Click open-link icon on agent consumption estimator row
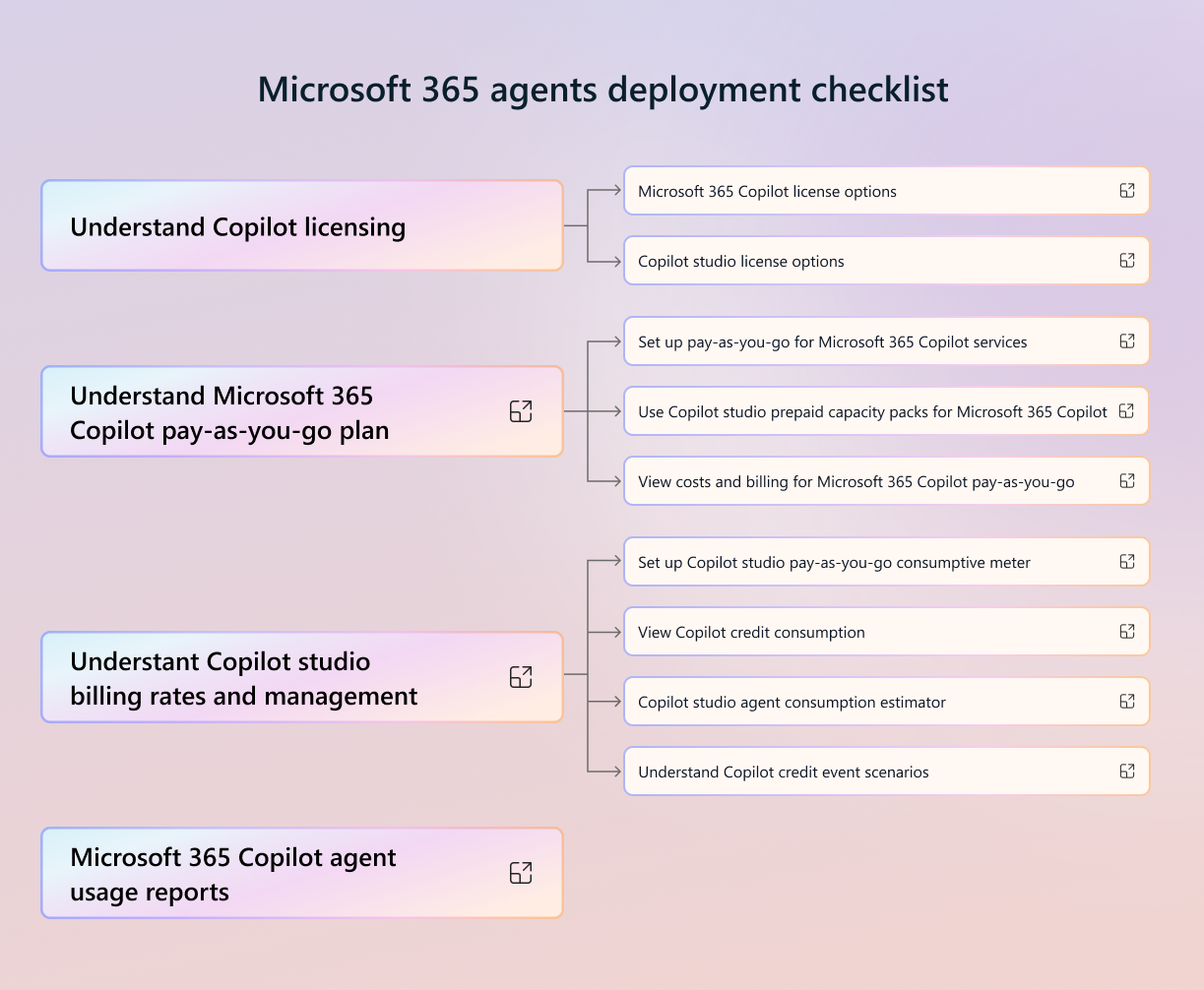Image resolution: width=1204 pixels, height=990 pixels. [1127, 702]
